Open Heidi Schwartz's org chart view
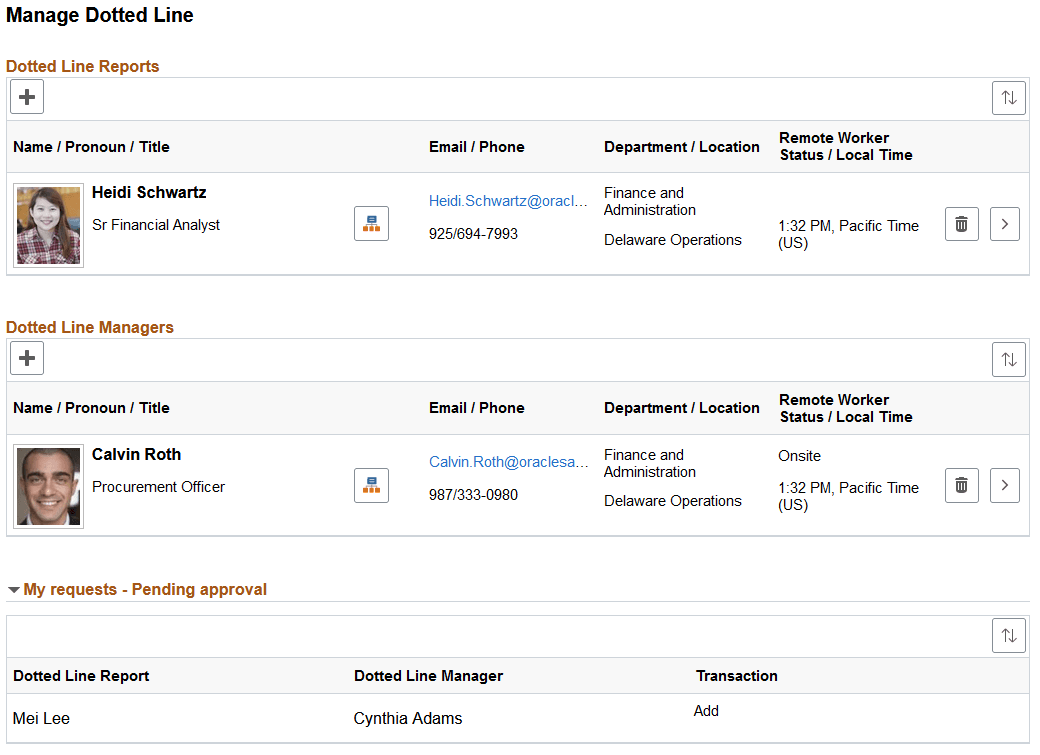Image resolution: width=1040 pixels, height=755 pixels. coord(371,223)
